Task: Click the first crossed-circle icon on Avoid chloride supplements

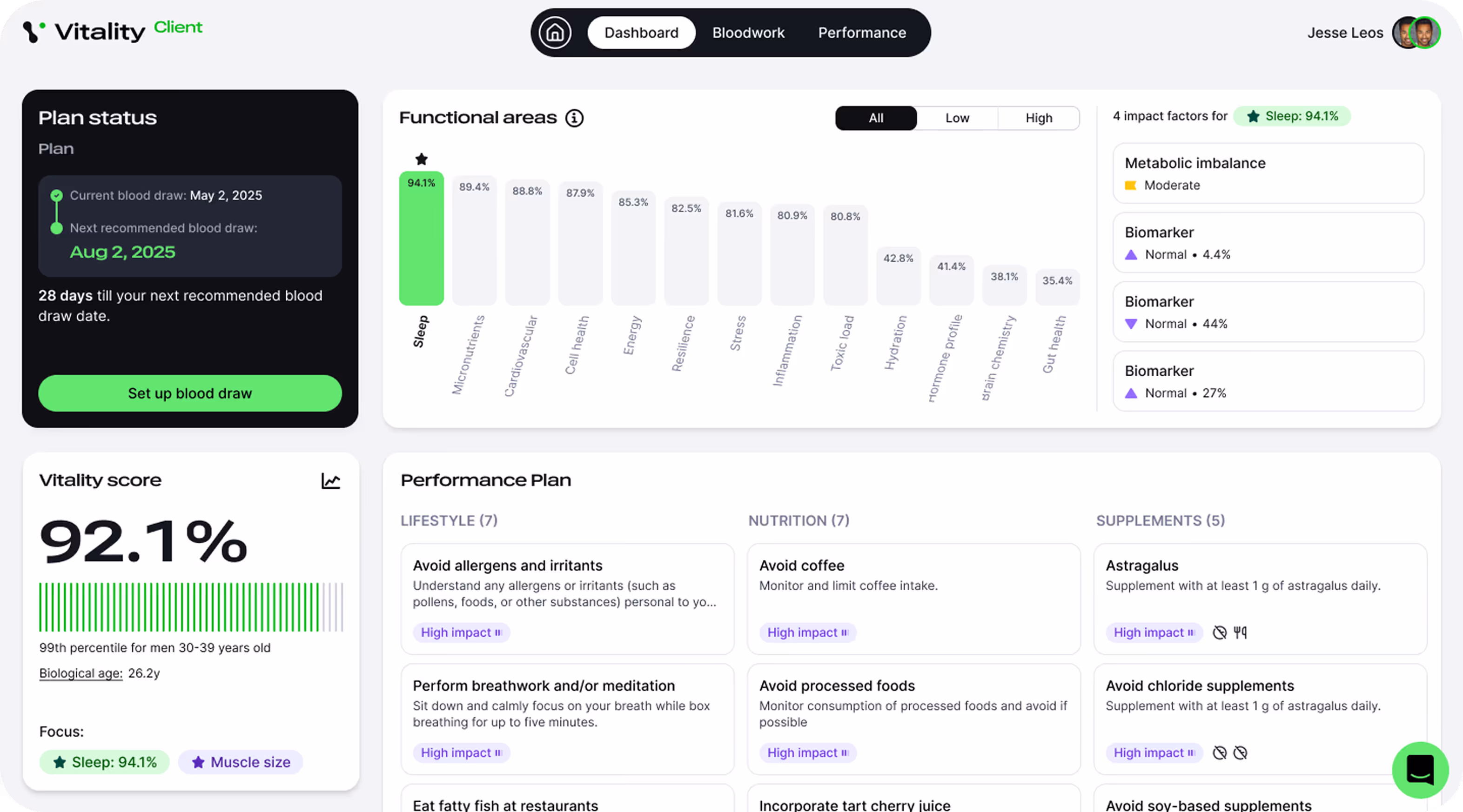Action: tap(1219, 752)
